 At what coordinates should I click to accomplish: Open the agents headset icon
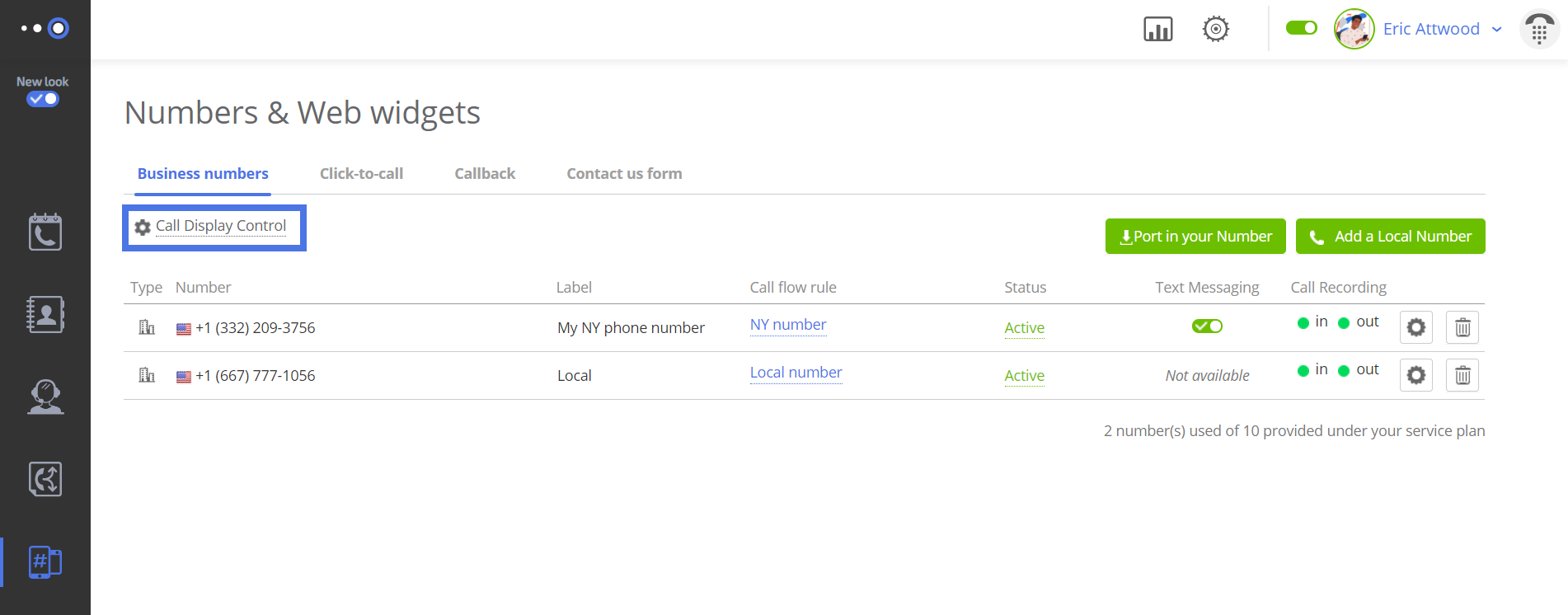tap(45, 397)
